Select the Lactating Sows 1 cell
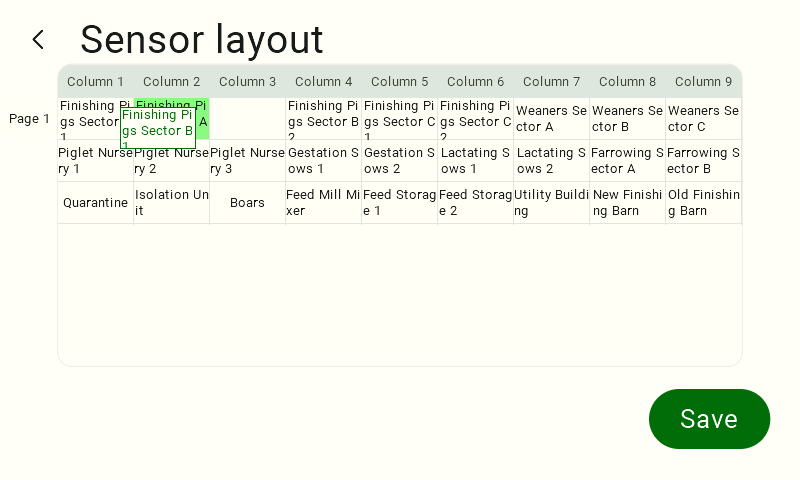This screenshot has height=480, width=800. pos(476,161)
